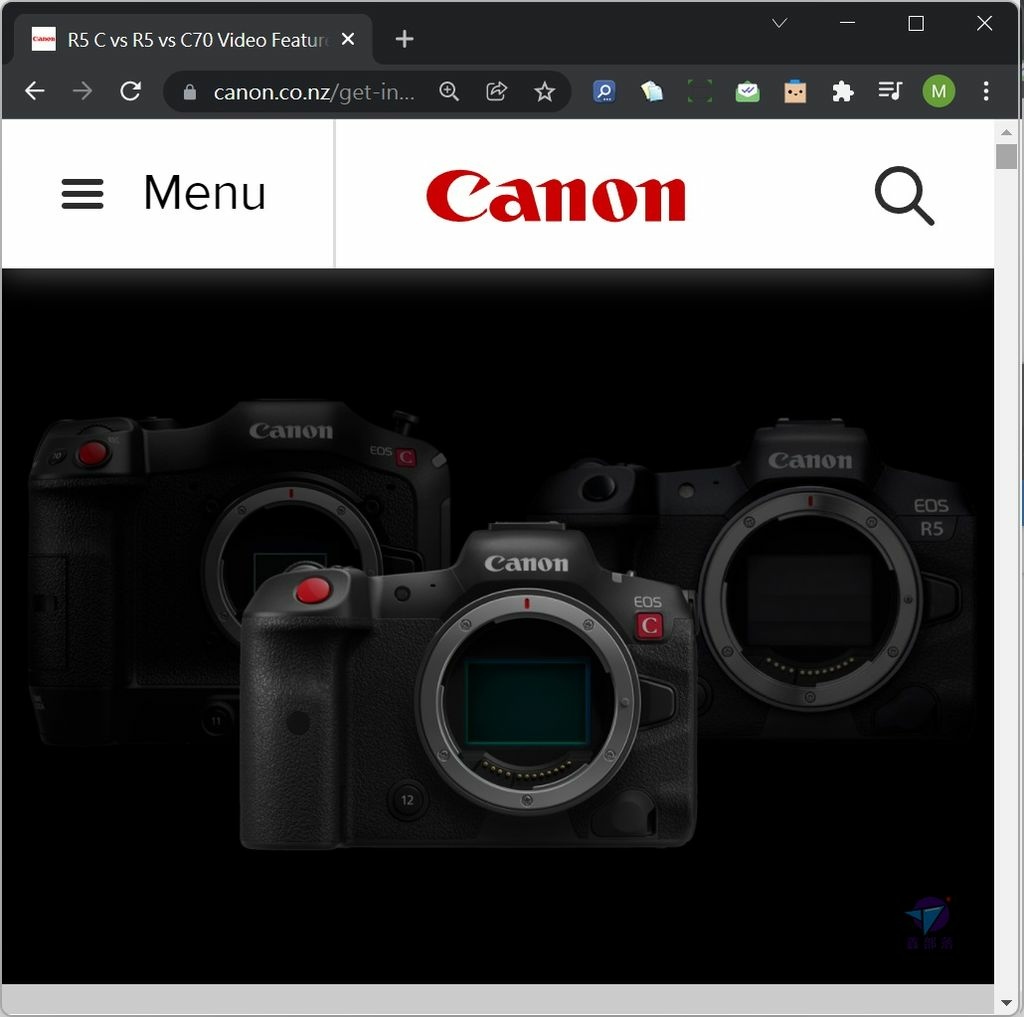The width and height of the screenshot is (1024, 1017).
Task: Open the green checkmark mail extension
Action: tap(747, 91)
